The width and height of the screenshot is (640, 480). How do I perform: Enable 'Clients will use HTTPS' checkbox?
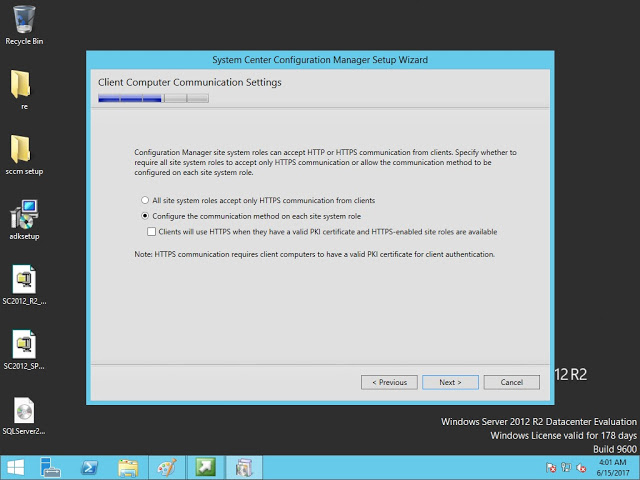tap(152, 232)
